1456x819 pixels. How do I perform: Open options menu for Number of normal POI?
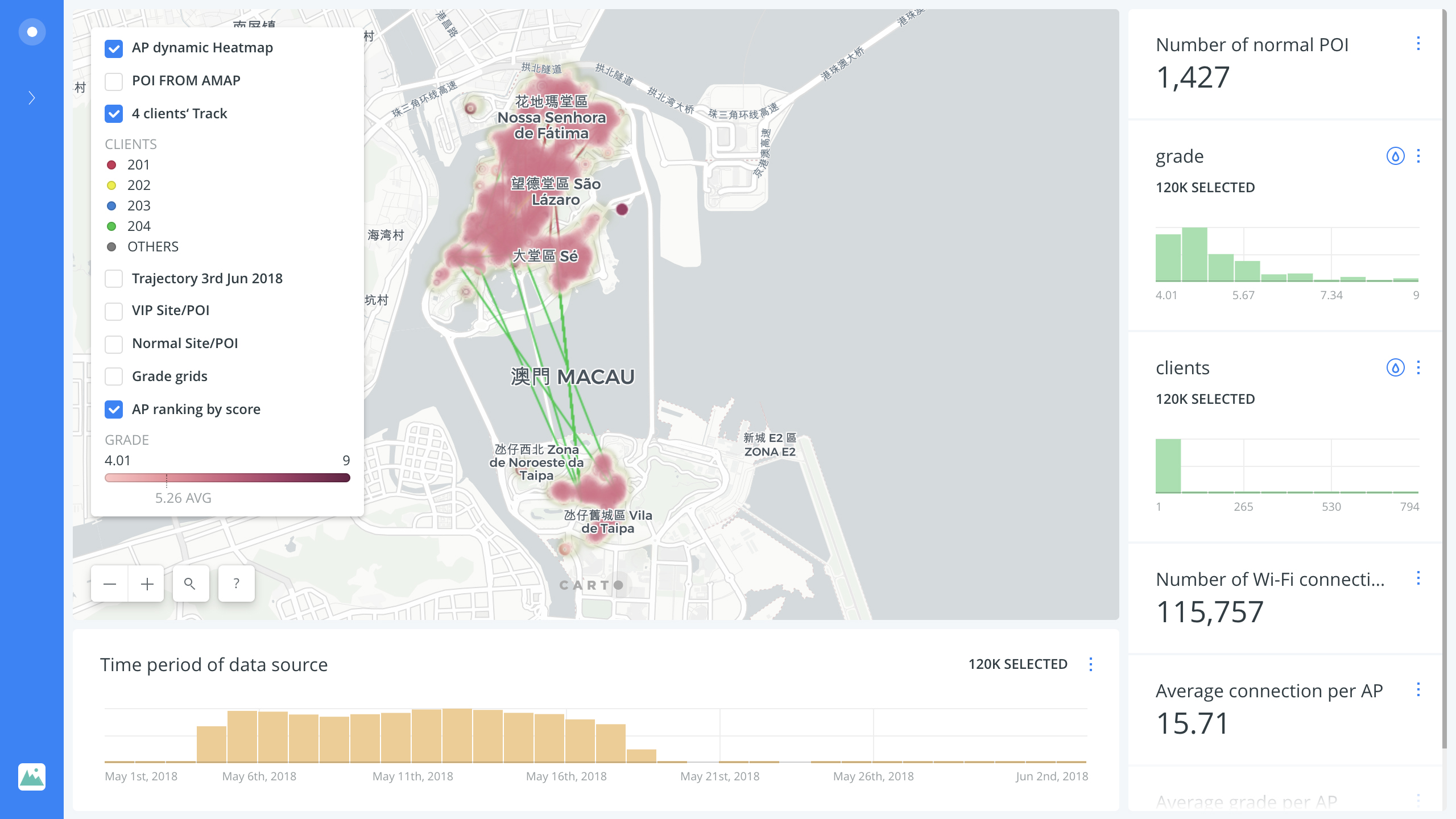(x=1418, y=44)
